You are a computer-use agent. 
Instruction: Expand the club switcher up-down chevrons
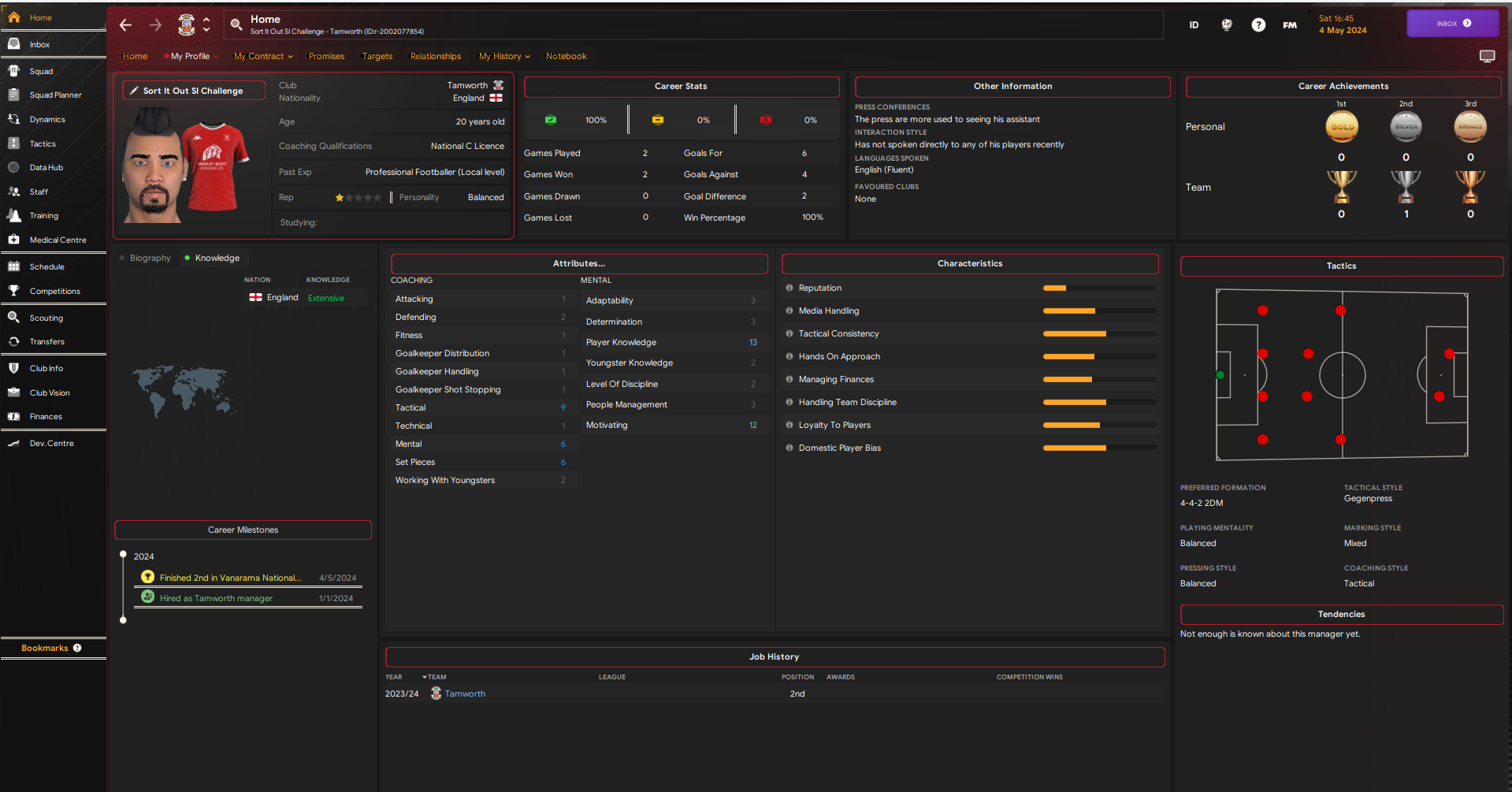point(206,25)
